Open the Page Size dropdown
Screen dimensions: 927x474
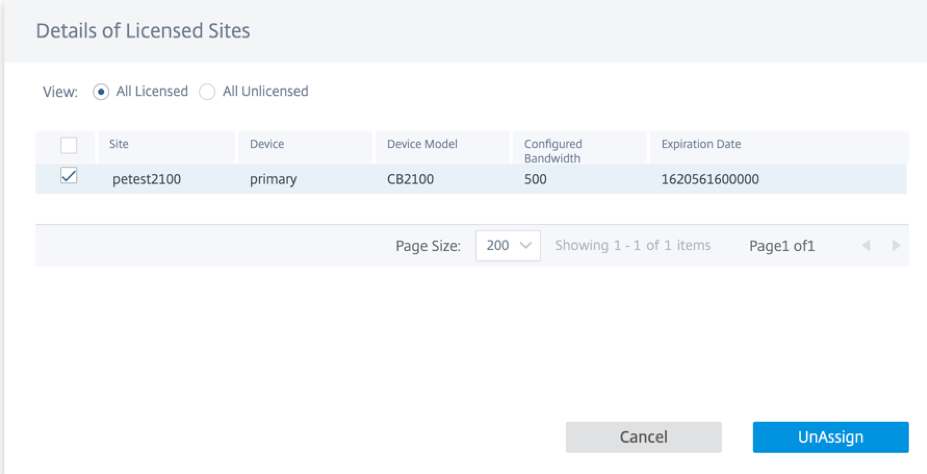(508, 245)
